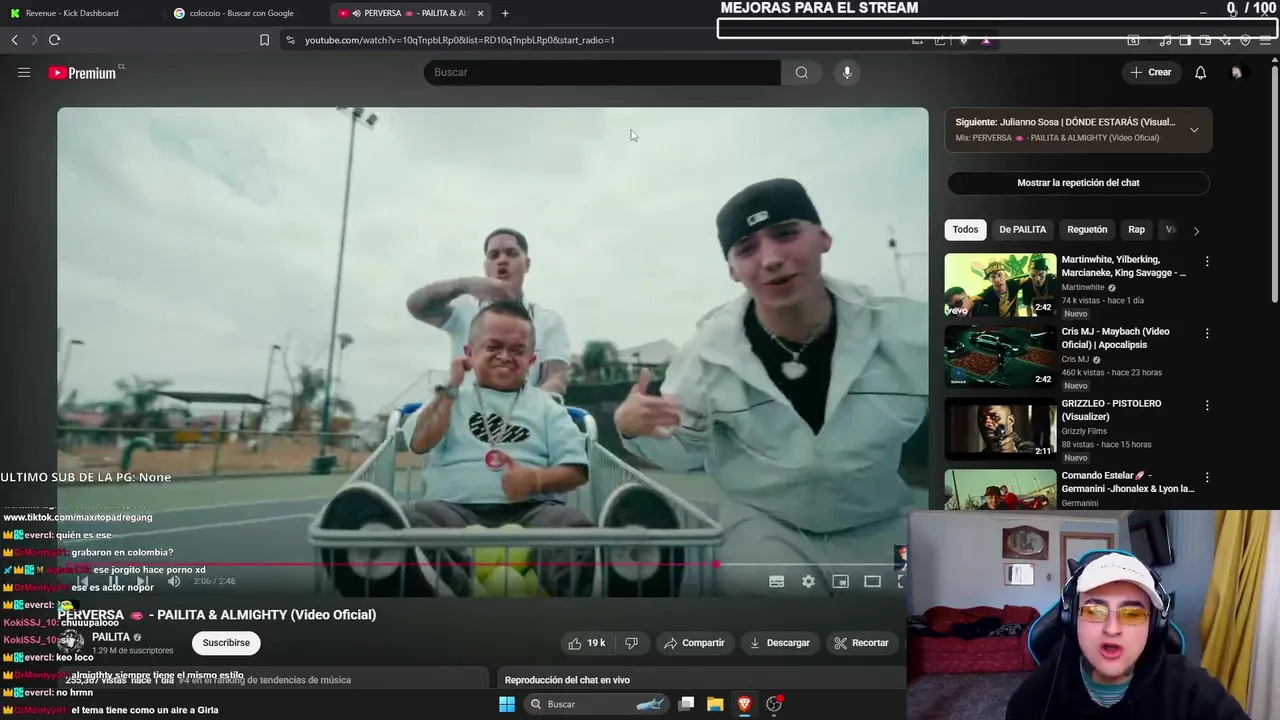Toggle theater mode in player
The height and width of the screenshot is (720, 1280).
coord(872,581)
